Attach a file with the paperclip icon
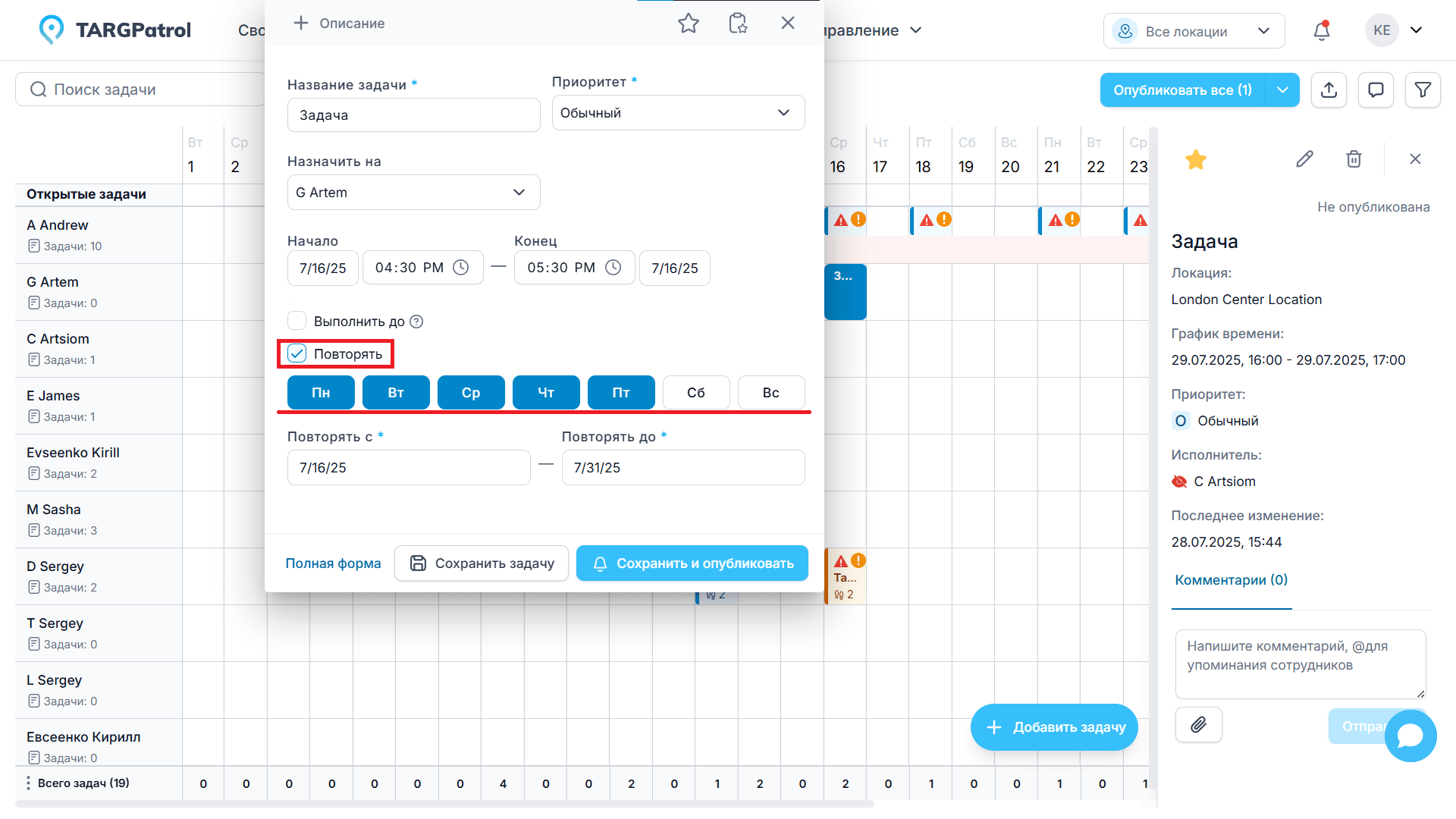 coord(1198,725)
